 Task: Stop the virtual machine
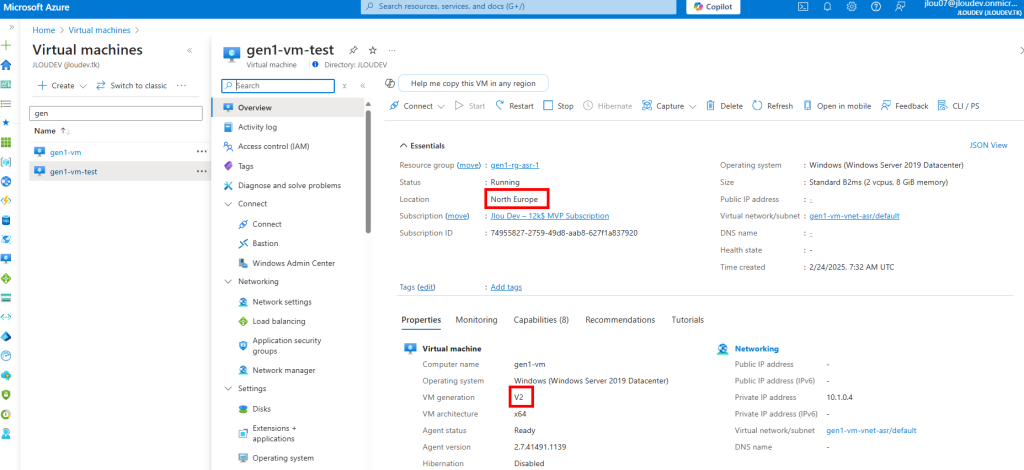(558, 106)
